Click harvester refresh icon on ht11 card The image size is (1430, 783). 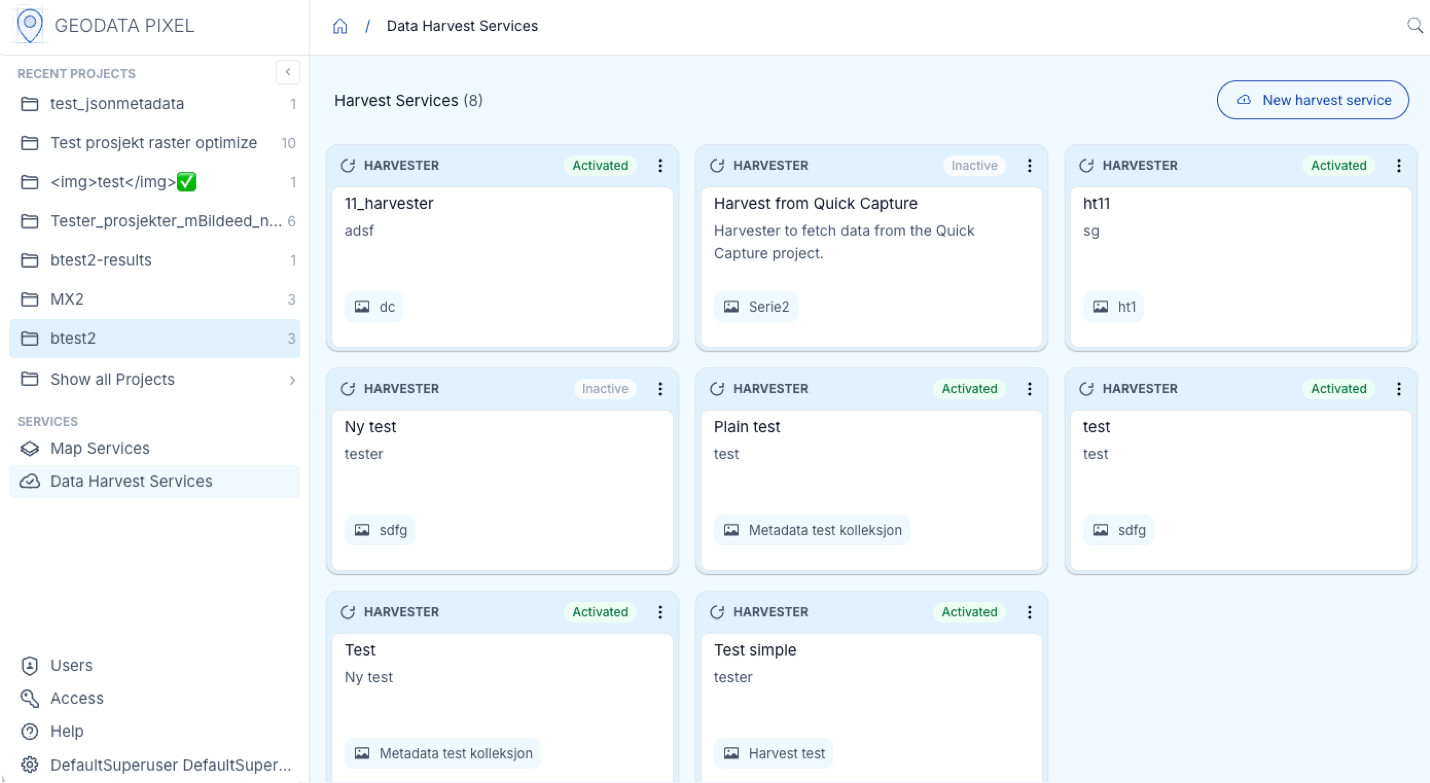[x=1087, y=166]
